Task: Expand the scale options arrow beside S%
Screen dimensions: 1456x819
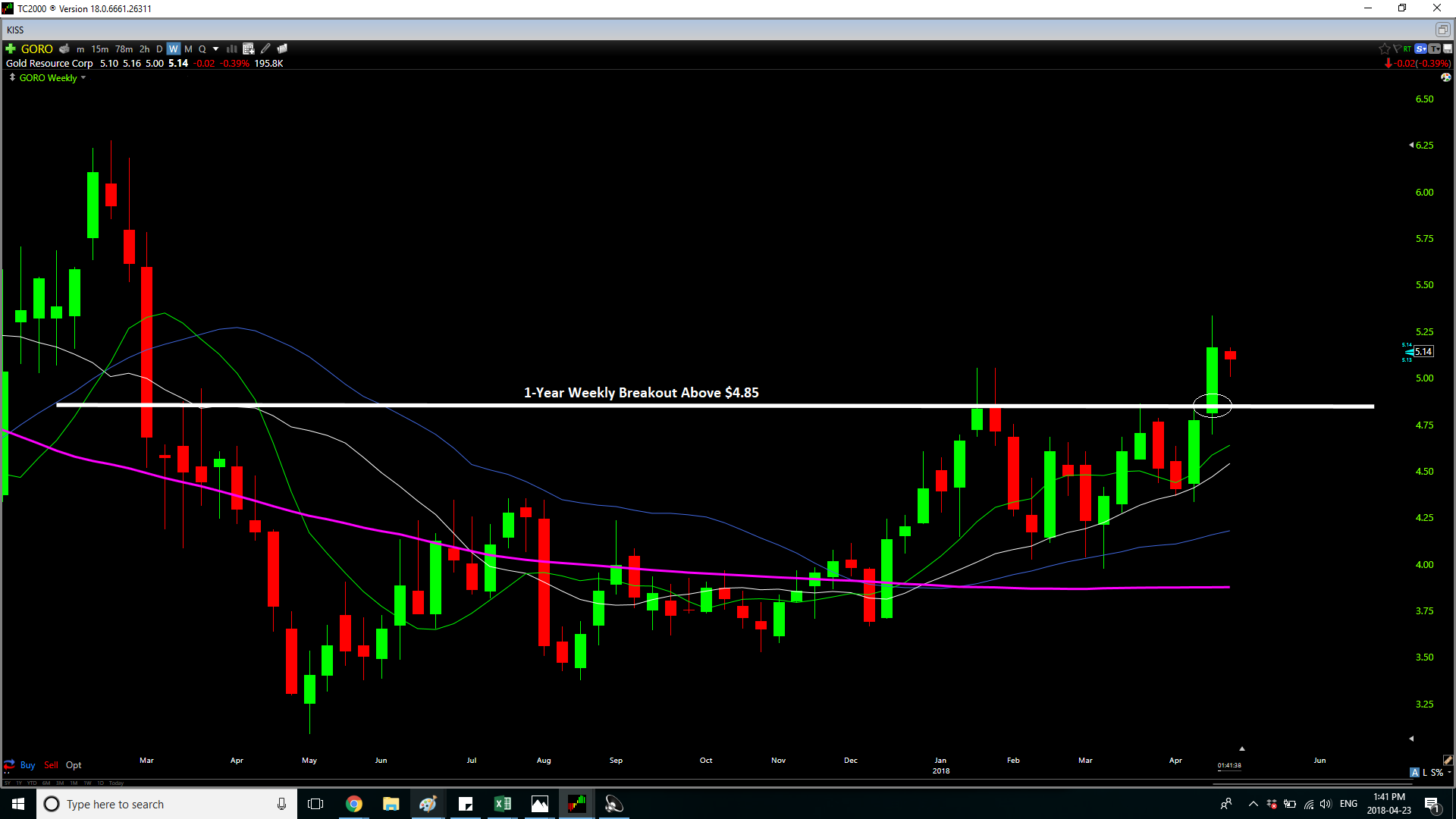Action: pyautogui.click(x=1449, y=773)
